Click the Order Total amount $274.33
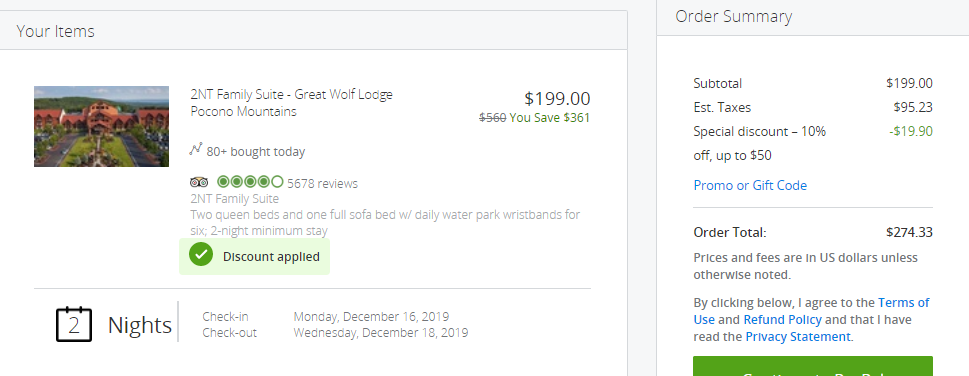This screenshot has height=376, width=969. point(909,233)
